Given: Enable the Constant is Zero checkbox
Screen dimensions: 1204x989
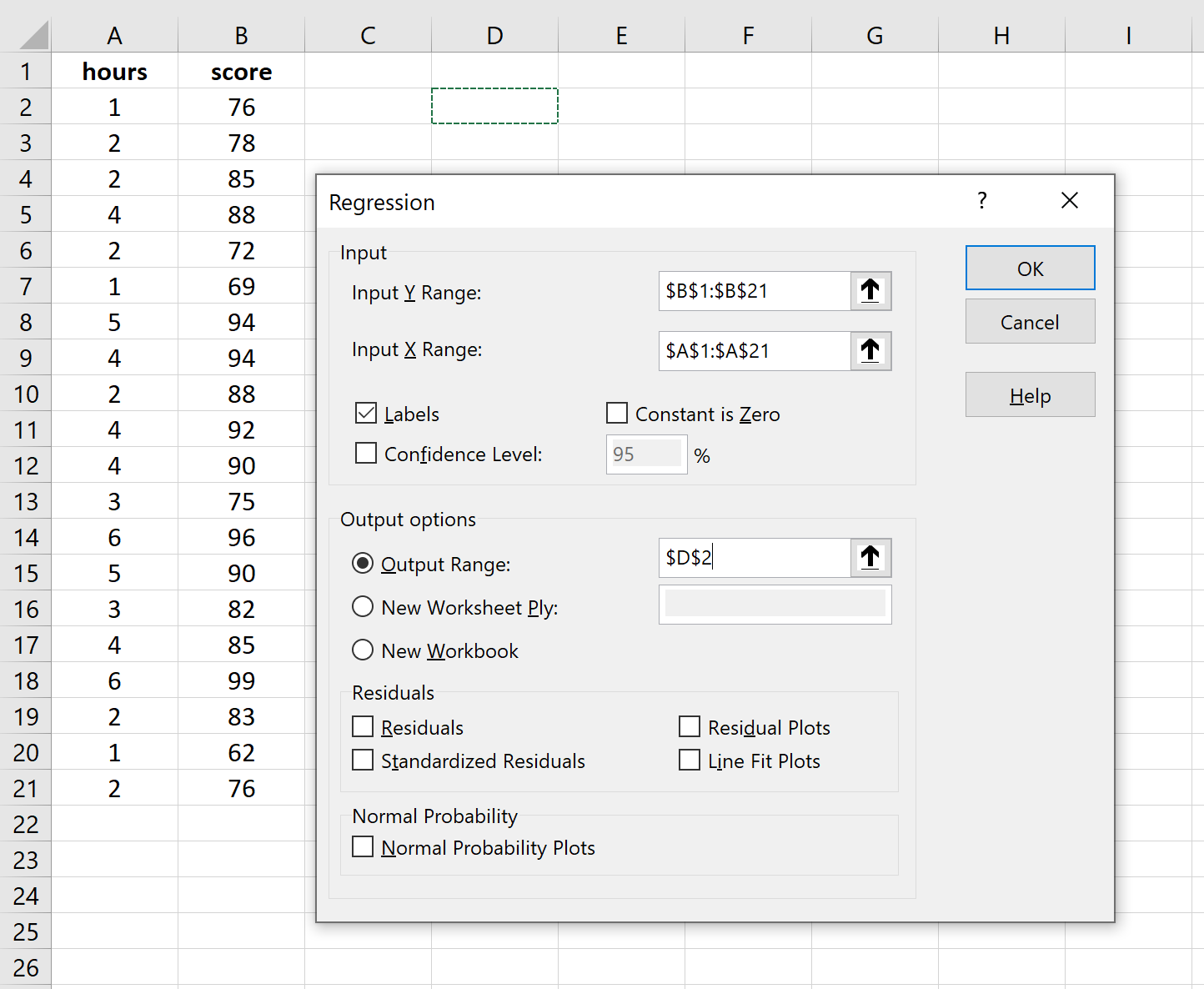Looking at the screenshot, I should coord(617,414).
